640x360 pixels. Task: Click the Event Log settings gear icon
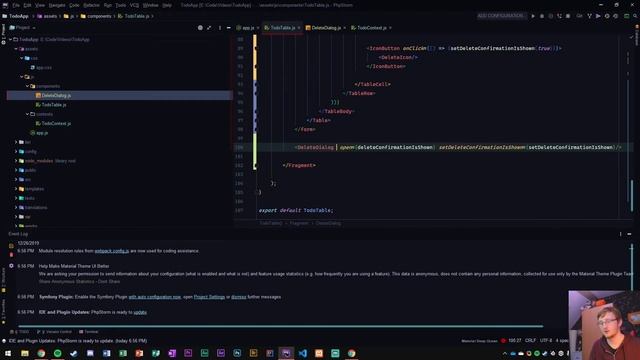pos(11,266)
